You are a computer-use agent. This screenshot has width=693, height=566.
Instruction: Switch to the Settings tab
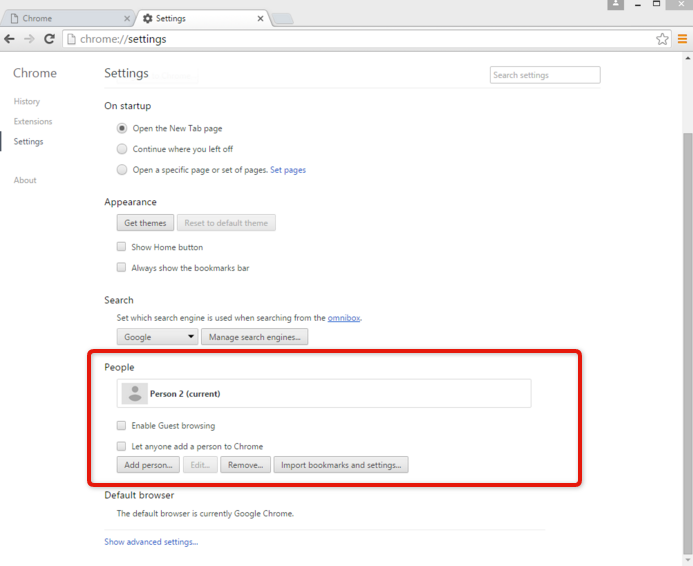click(203, 19)
